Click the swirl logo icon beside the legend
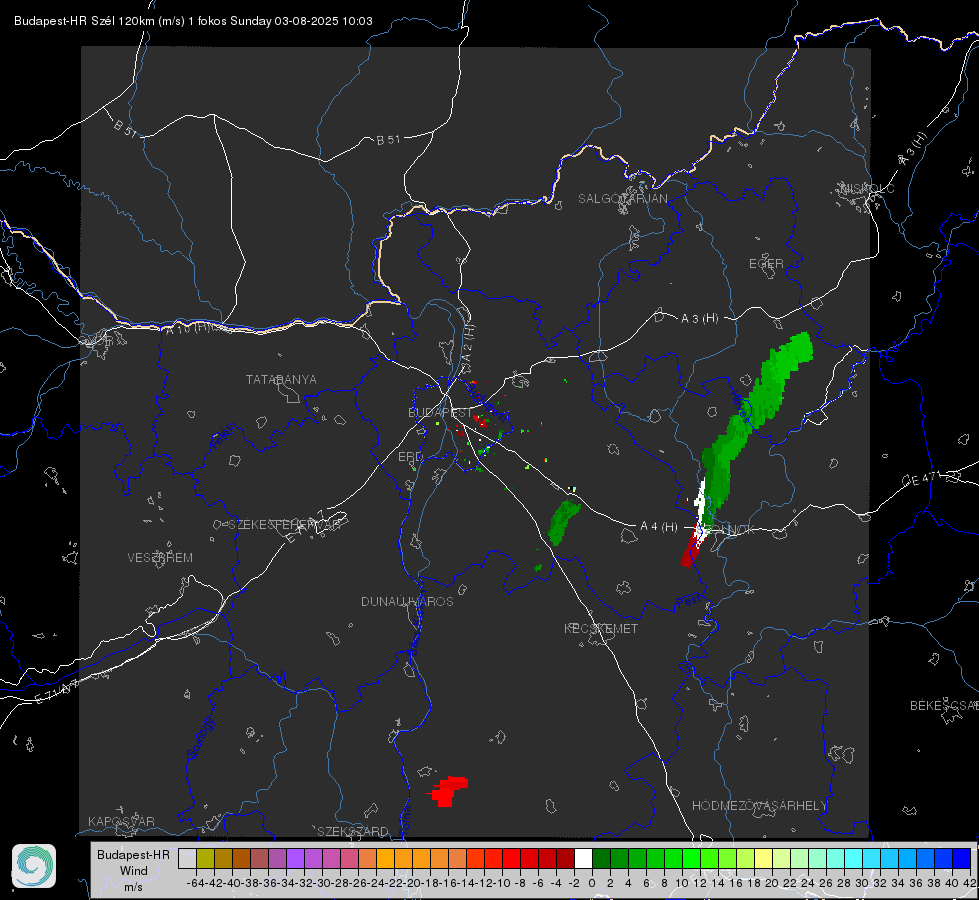Viewport: 979px width, 900px height. pos(34,866)
